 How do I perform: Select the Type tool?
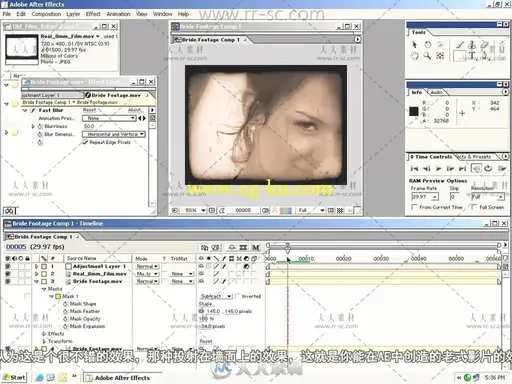point(472,55)
